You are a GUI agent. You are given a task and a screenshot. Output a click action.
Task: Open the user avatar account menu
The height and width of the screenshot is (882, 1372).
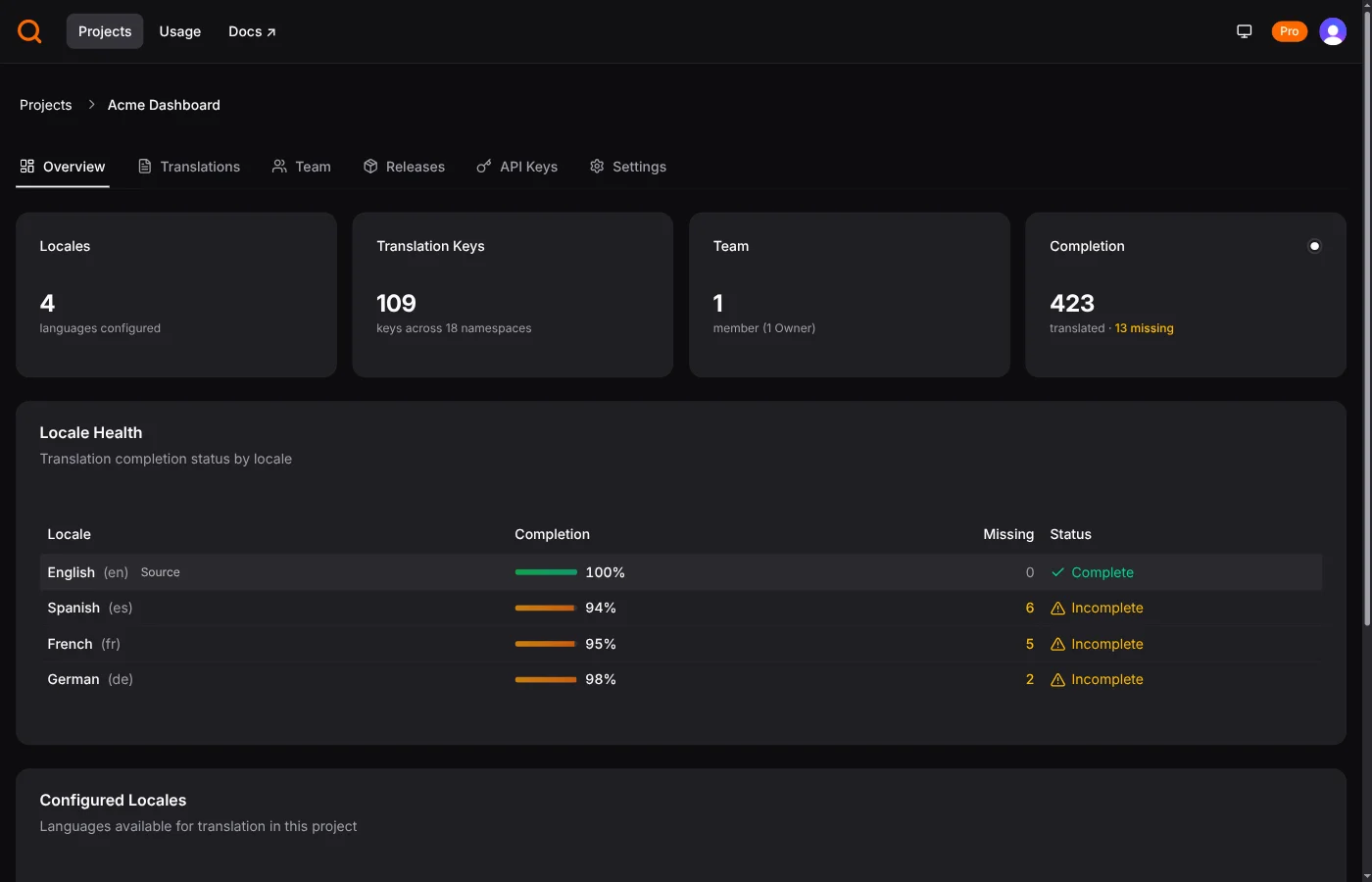1333,30
